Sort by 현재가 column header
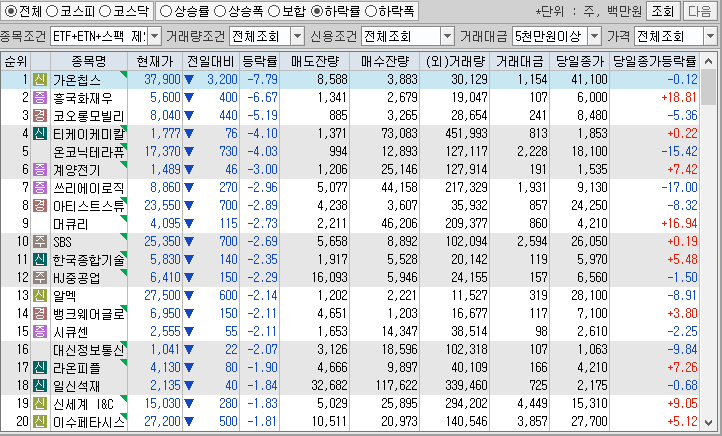This screenshot has height=436, width=722. (x=155, y=61)
